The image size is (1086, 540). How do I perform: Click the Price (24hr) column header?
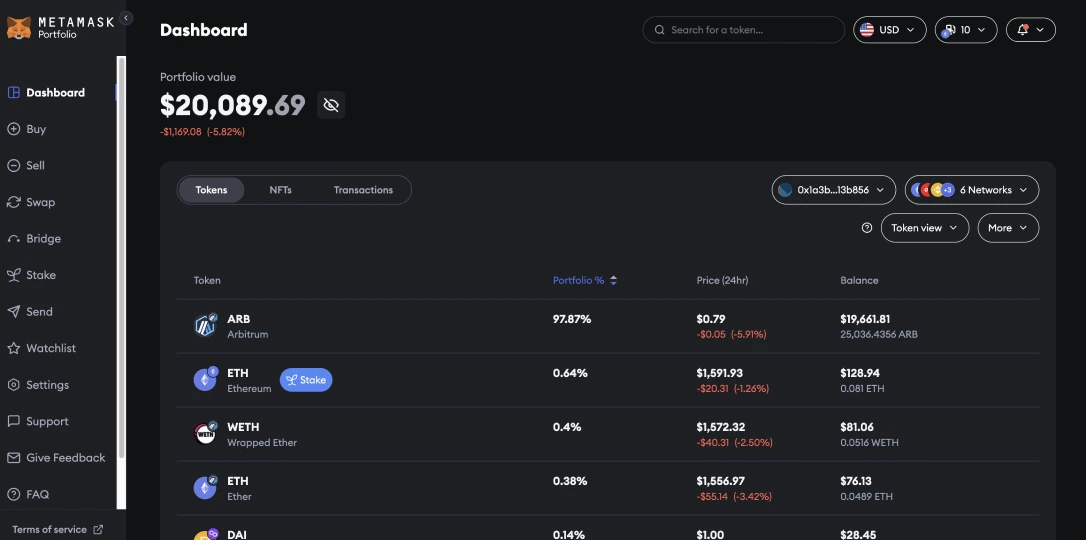click(722, 280)
